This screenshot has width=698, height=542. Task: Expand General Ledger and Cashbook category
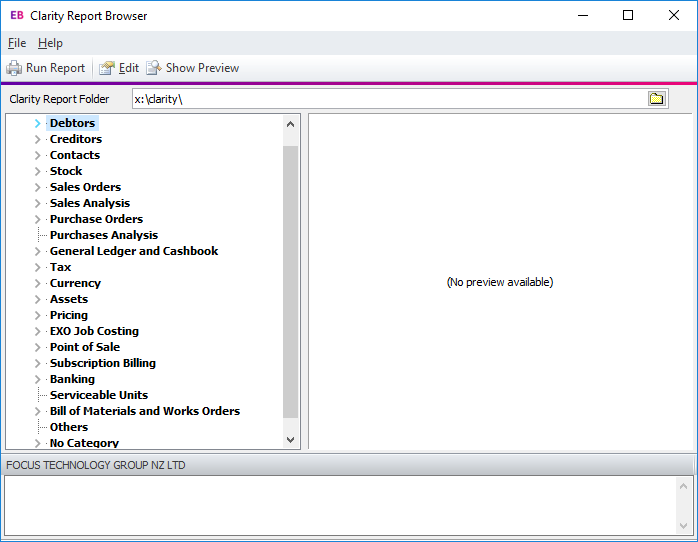tap(38, 251)
